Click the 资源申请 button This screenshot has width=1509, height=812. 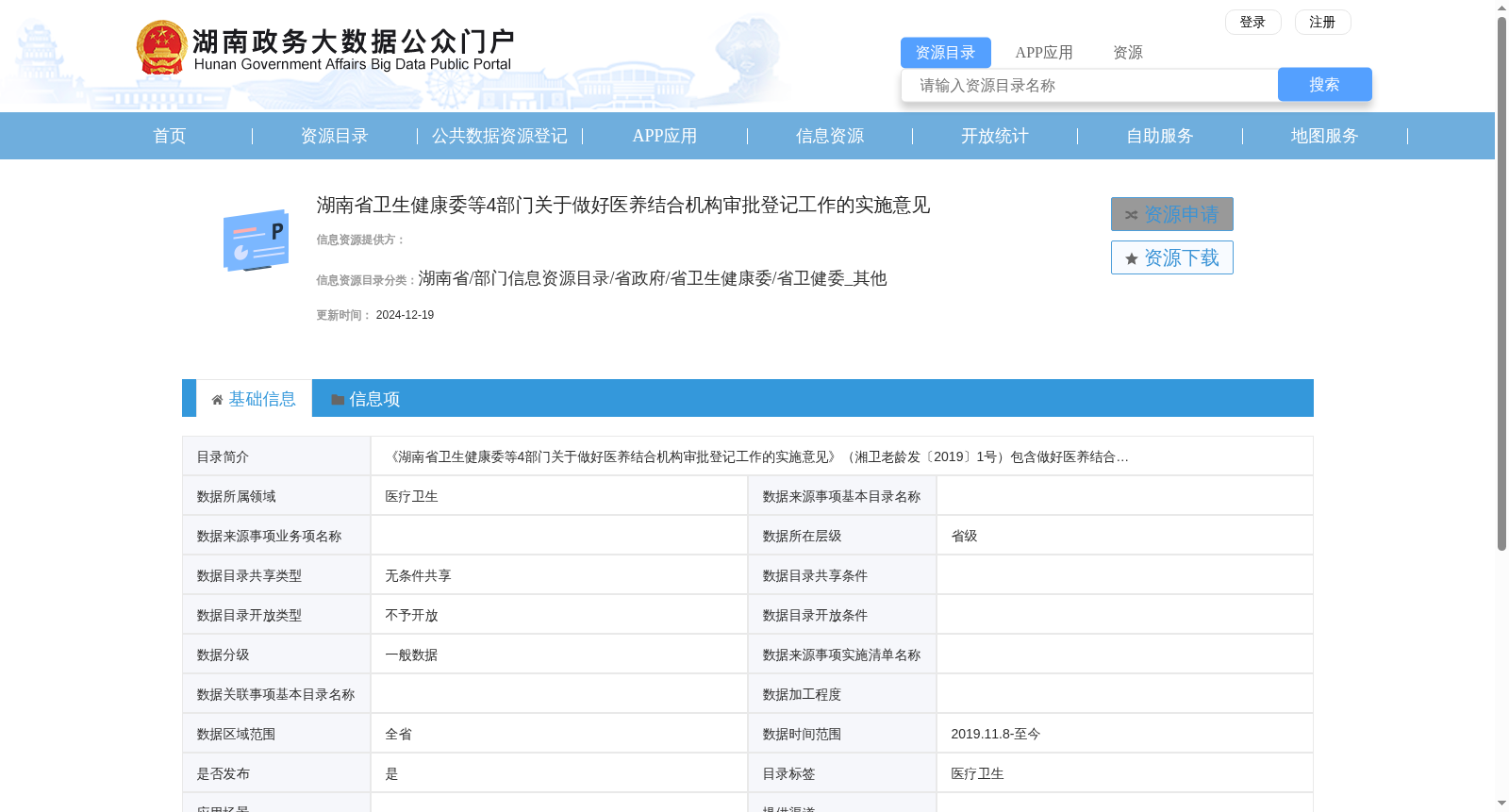(x=1171, y=214)
